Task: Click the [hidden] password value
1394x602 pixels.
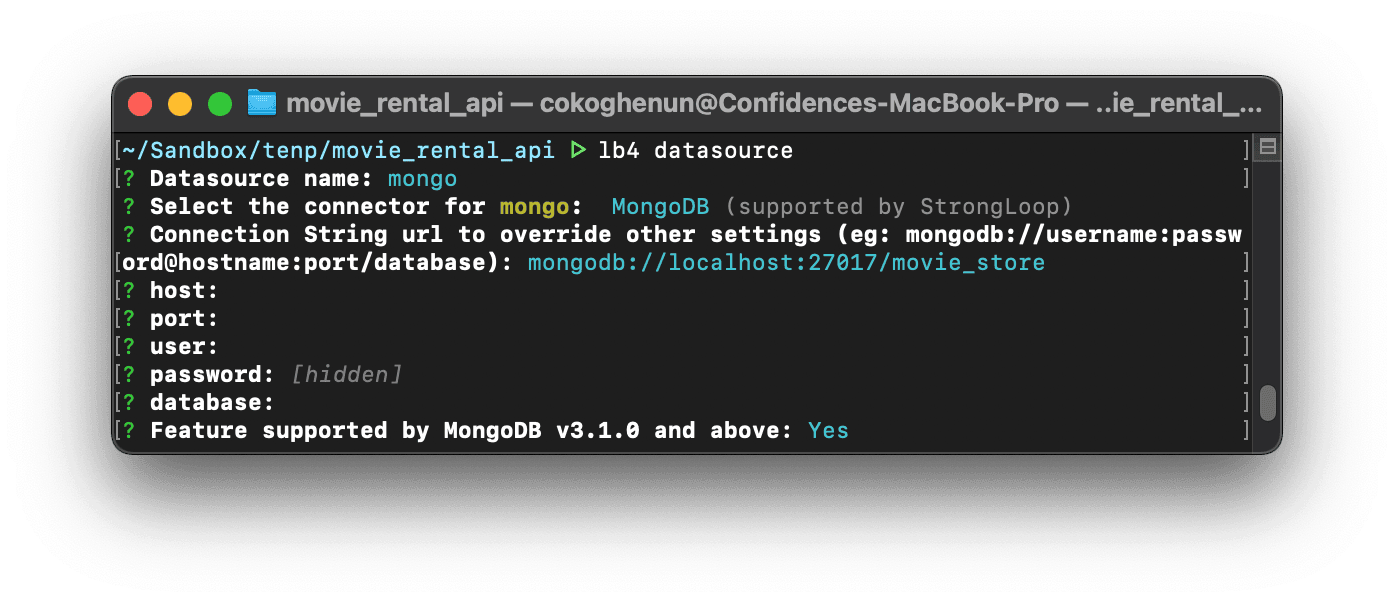Action: coord(346,375)
